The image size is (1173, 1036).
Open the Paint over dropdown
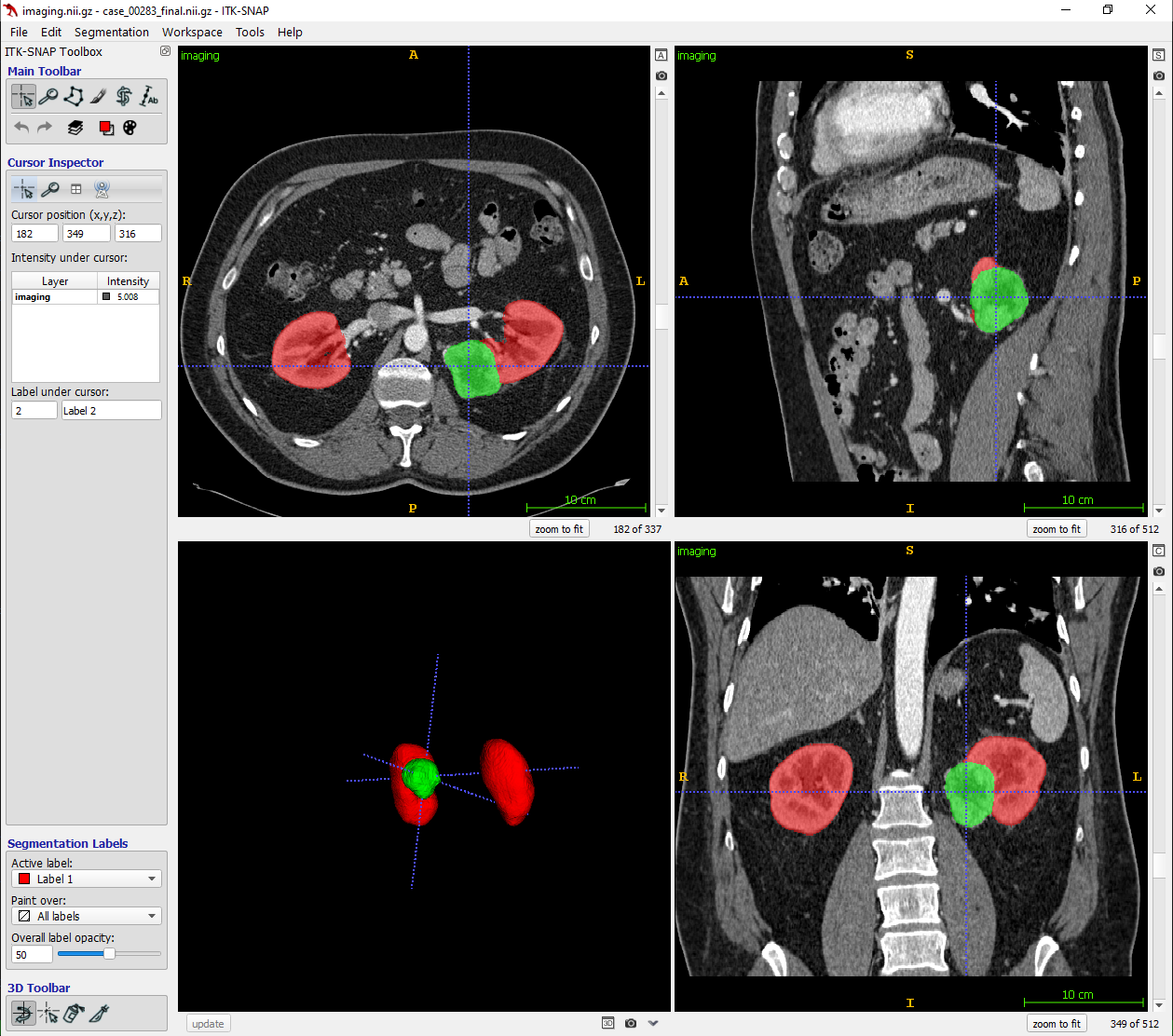87,916
